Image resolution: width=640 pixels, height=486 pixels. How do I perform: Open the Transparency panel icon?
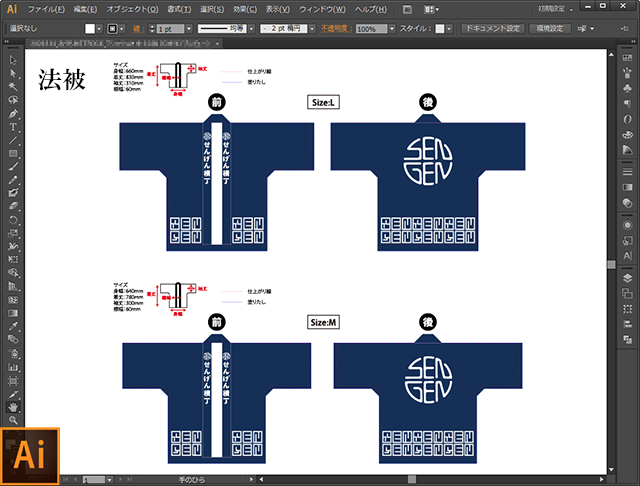pyautogui.click(x=627, y=202)
